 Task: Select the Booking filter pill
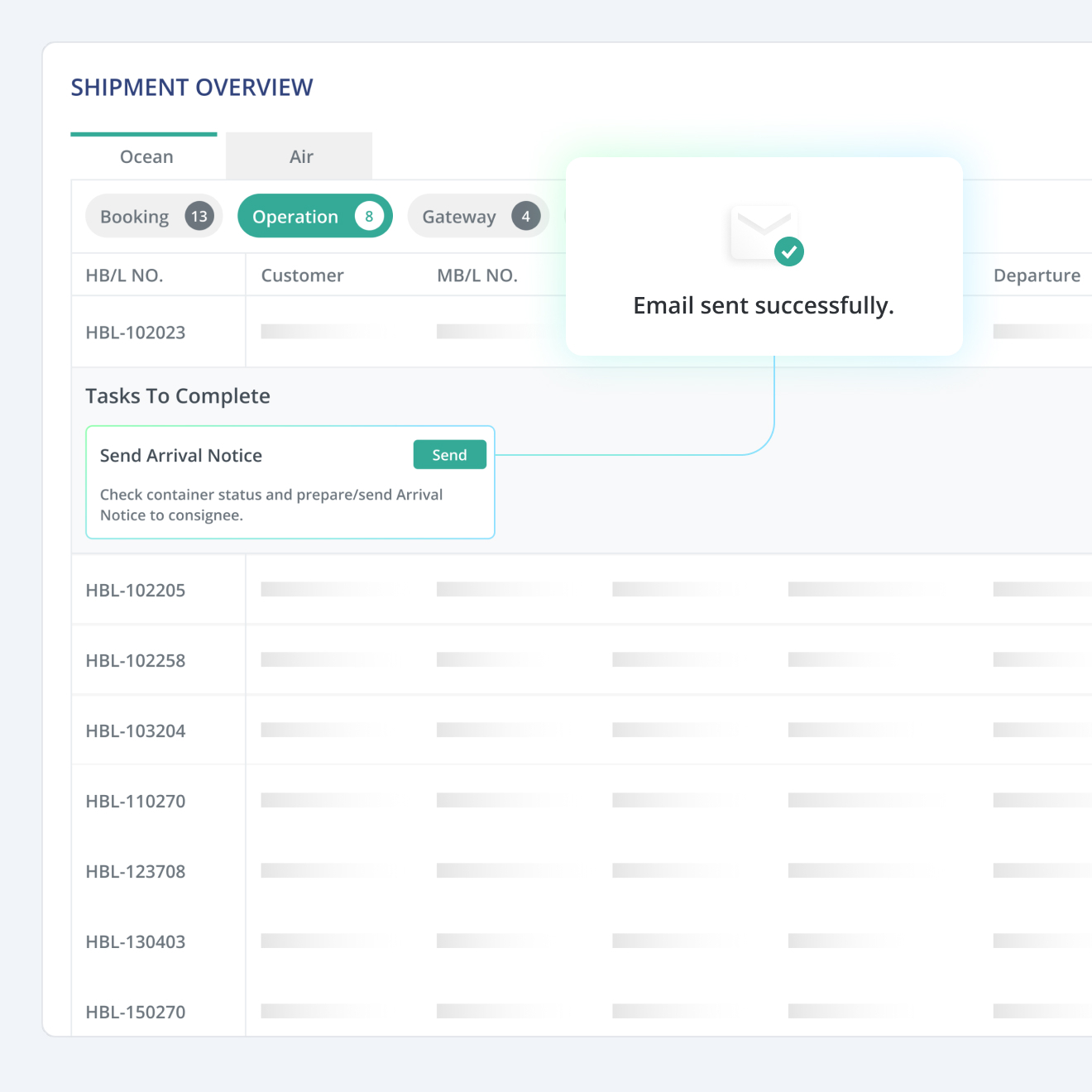pos(135,217)
